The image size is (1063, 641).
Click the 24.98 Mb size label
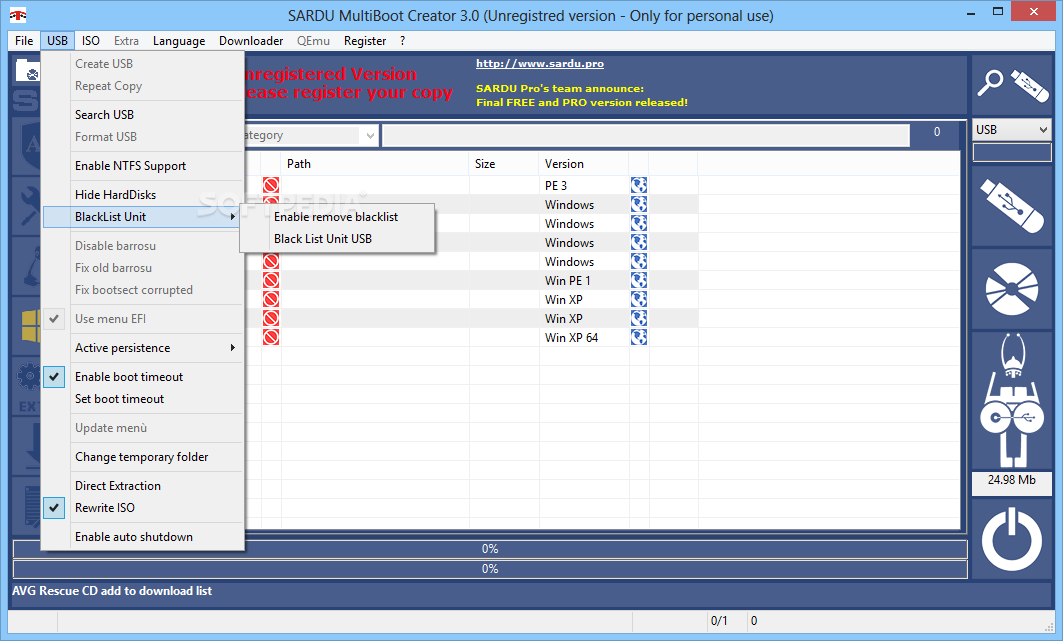[1011, 480]
